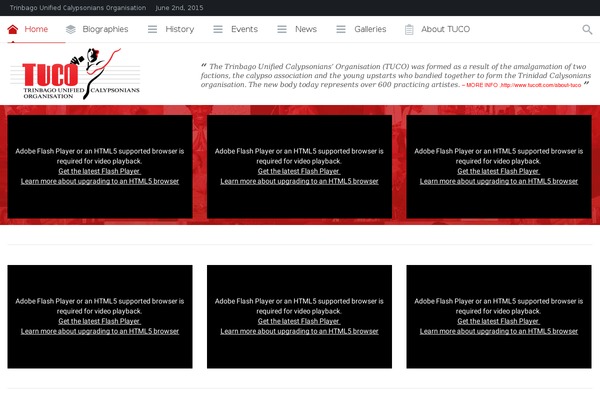Click Learn more about HTML5 browser in top-middle video
600x400 pixels.
point(299,181)
